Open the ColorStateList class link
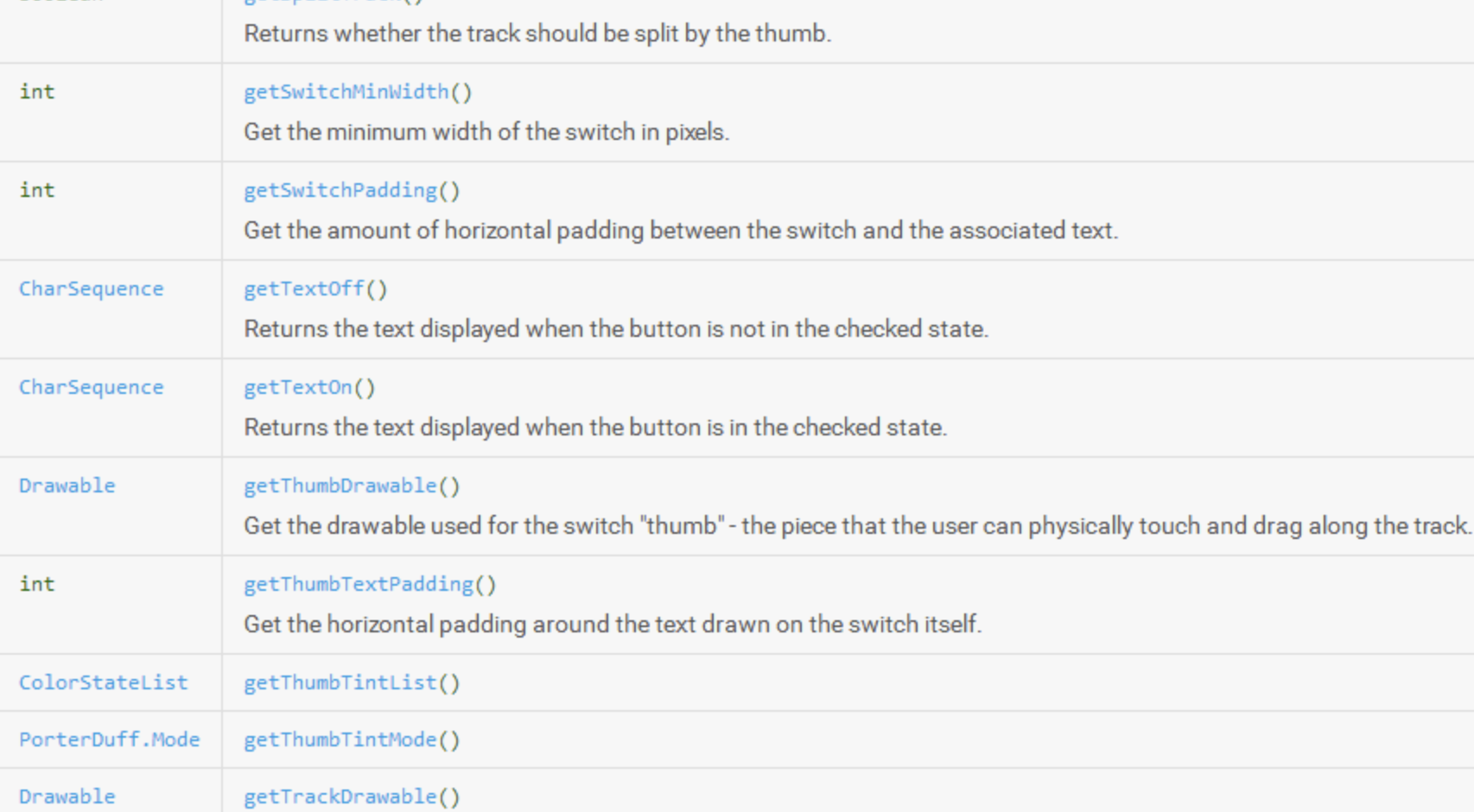Screen dimensions: 1474x812 coord(103,683)
